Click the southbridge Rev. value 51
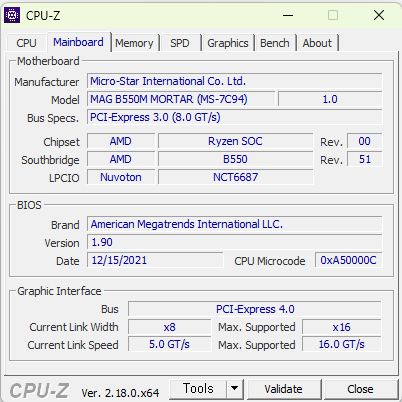 tap(365, 159)
